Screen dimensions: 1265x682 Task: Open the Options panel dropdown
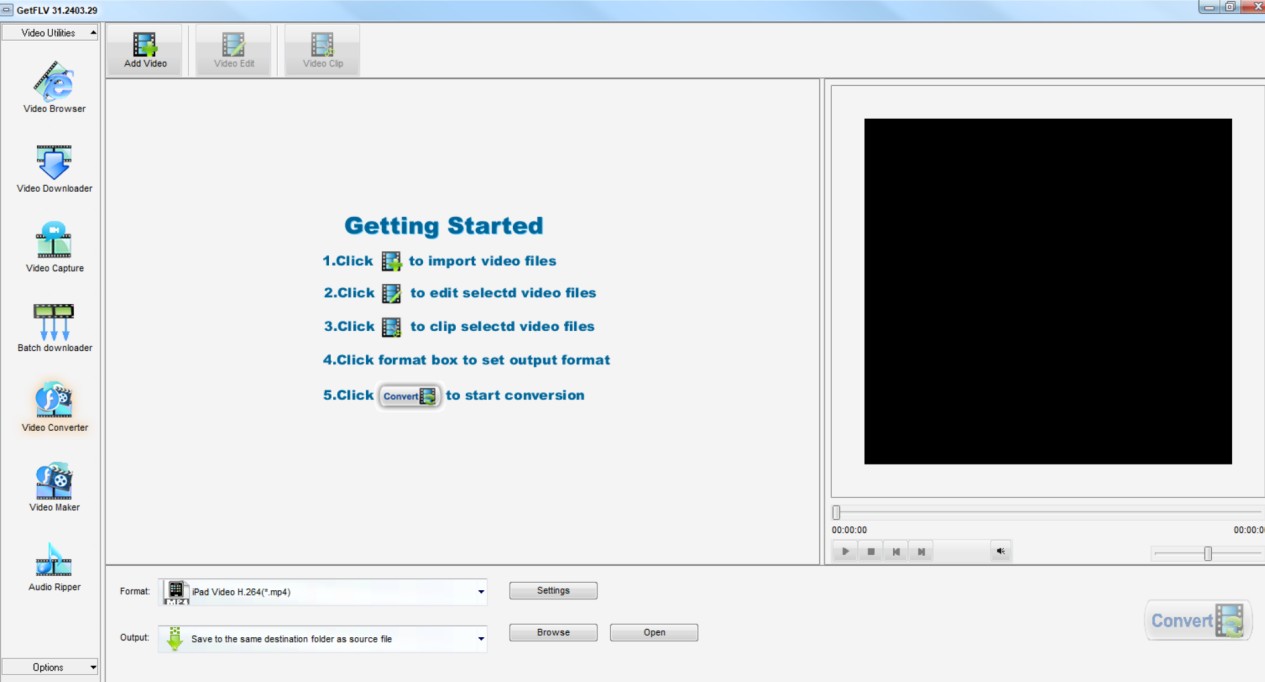[x=50, y=667]
